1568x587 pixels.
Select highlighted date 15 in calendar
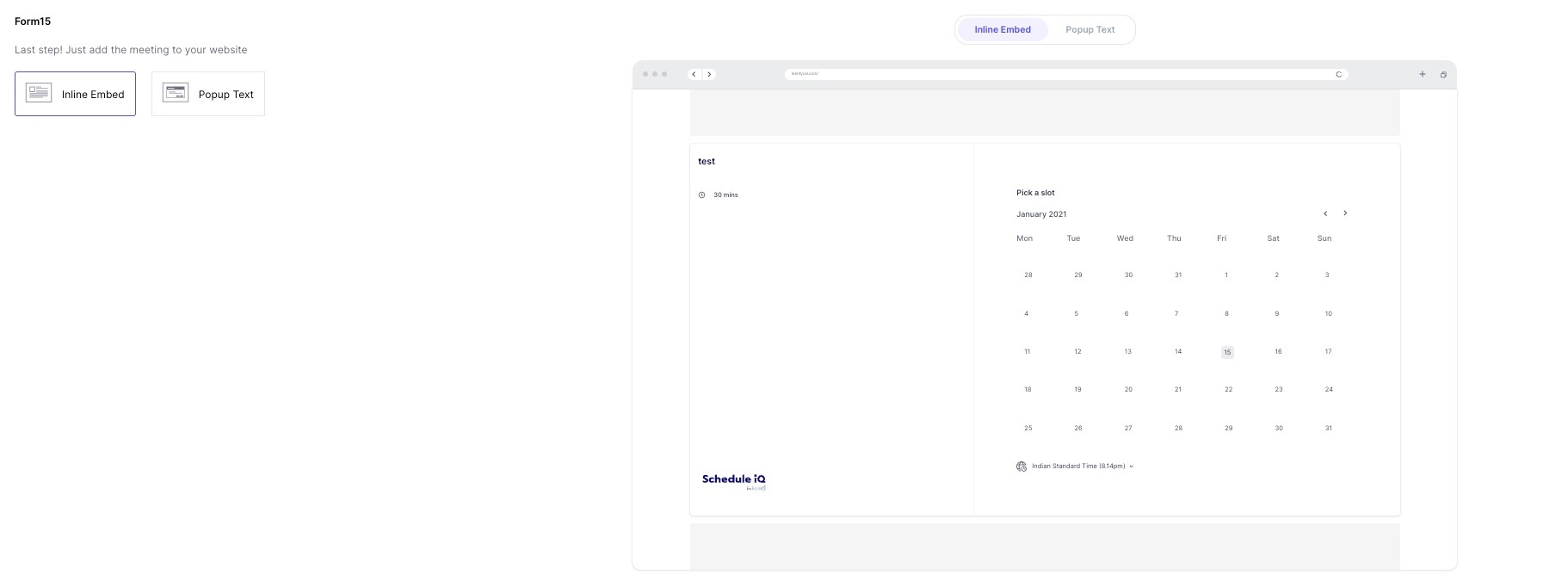point(1227,352)
